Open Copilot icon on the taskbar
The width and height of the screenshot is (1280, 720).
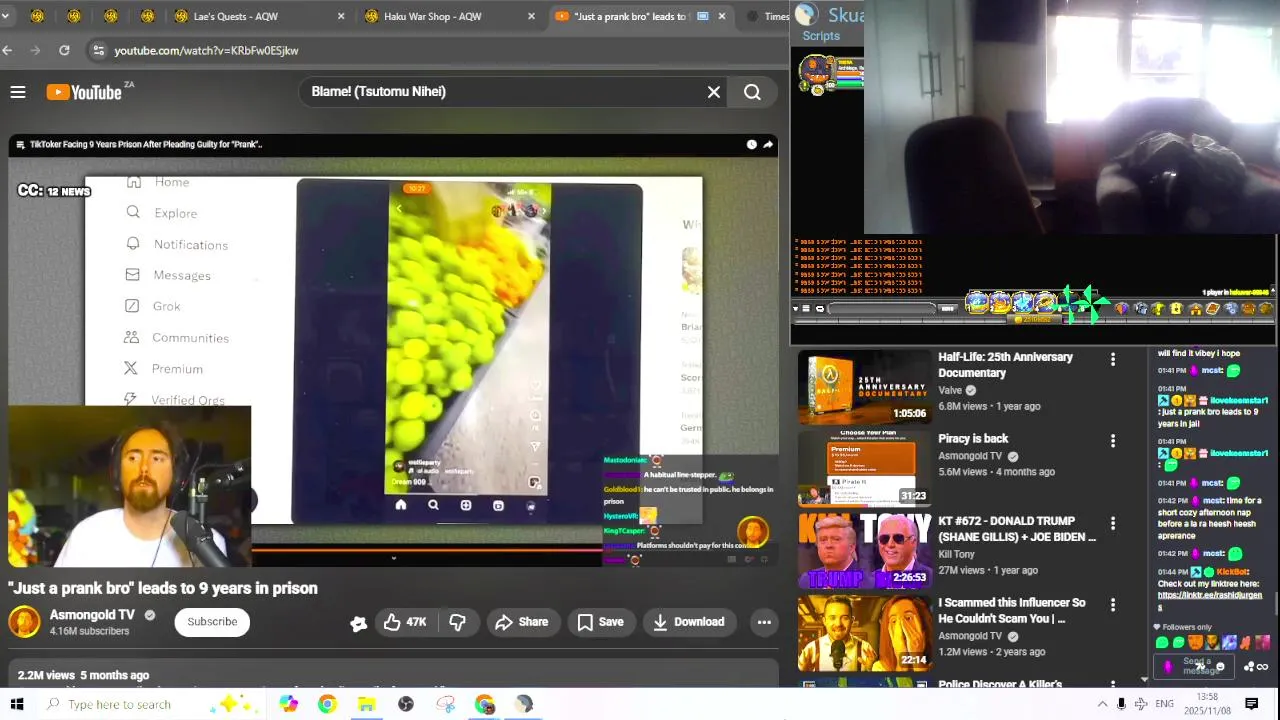(x=288, y=704)
